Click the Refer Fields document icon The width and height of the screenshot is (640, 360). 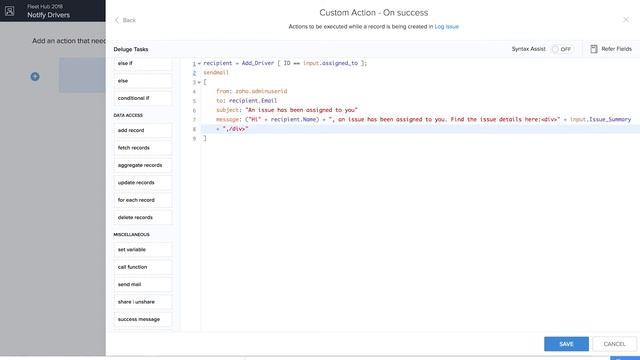coord(594,49)
